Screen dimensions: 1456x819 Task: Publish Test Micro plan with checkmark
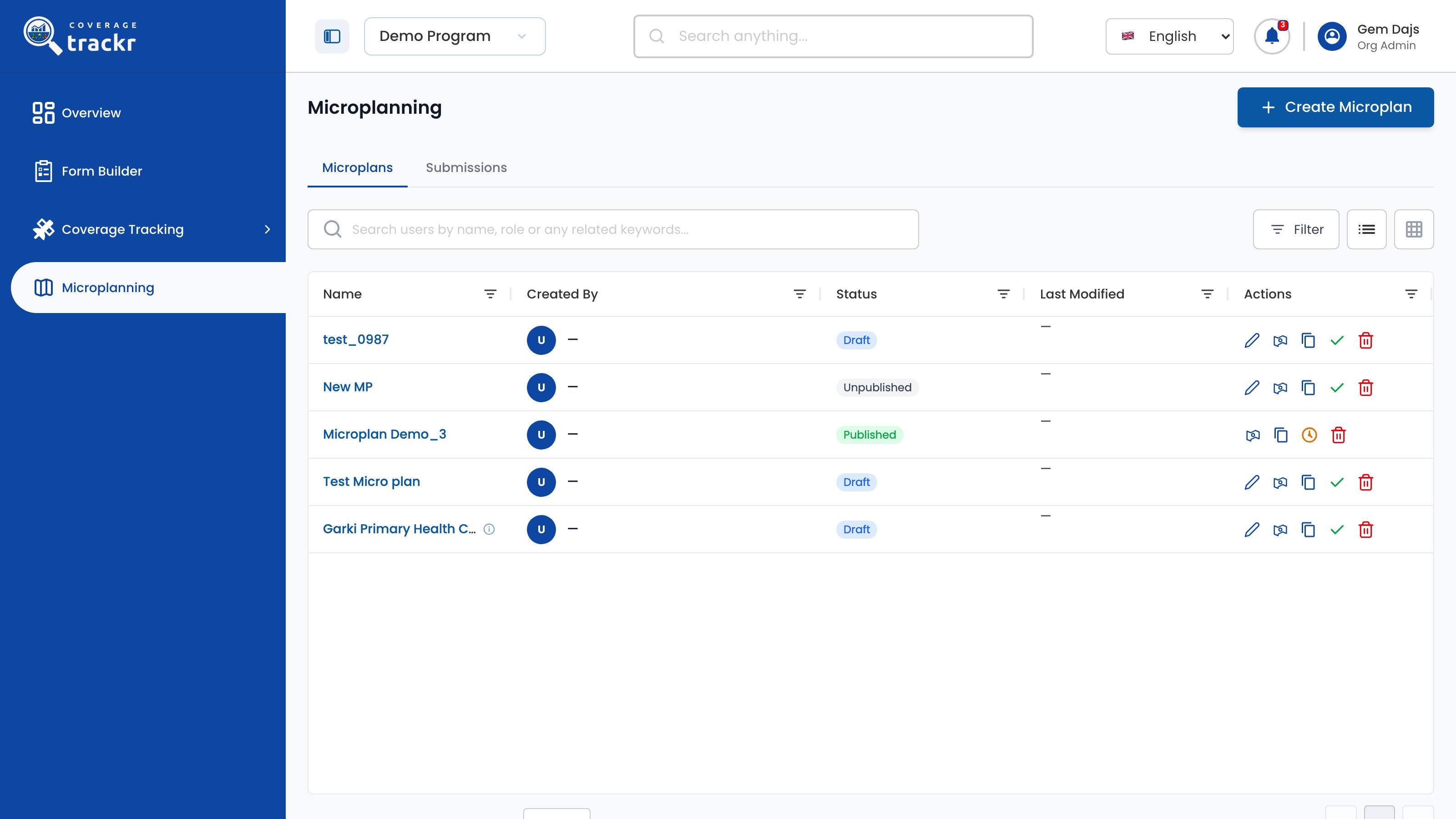coord(1337,482)
